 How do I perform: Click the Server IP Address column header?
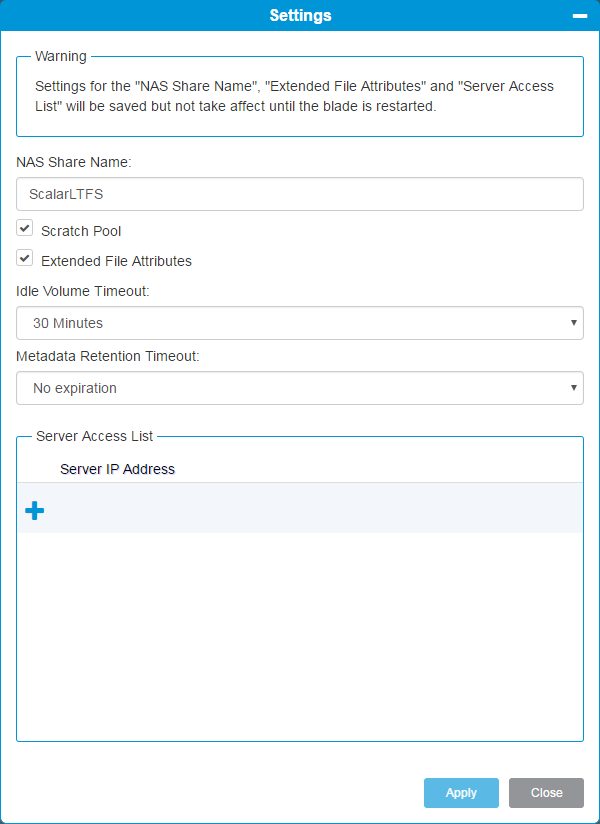click(117, 469)
